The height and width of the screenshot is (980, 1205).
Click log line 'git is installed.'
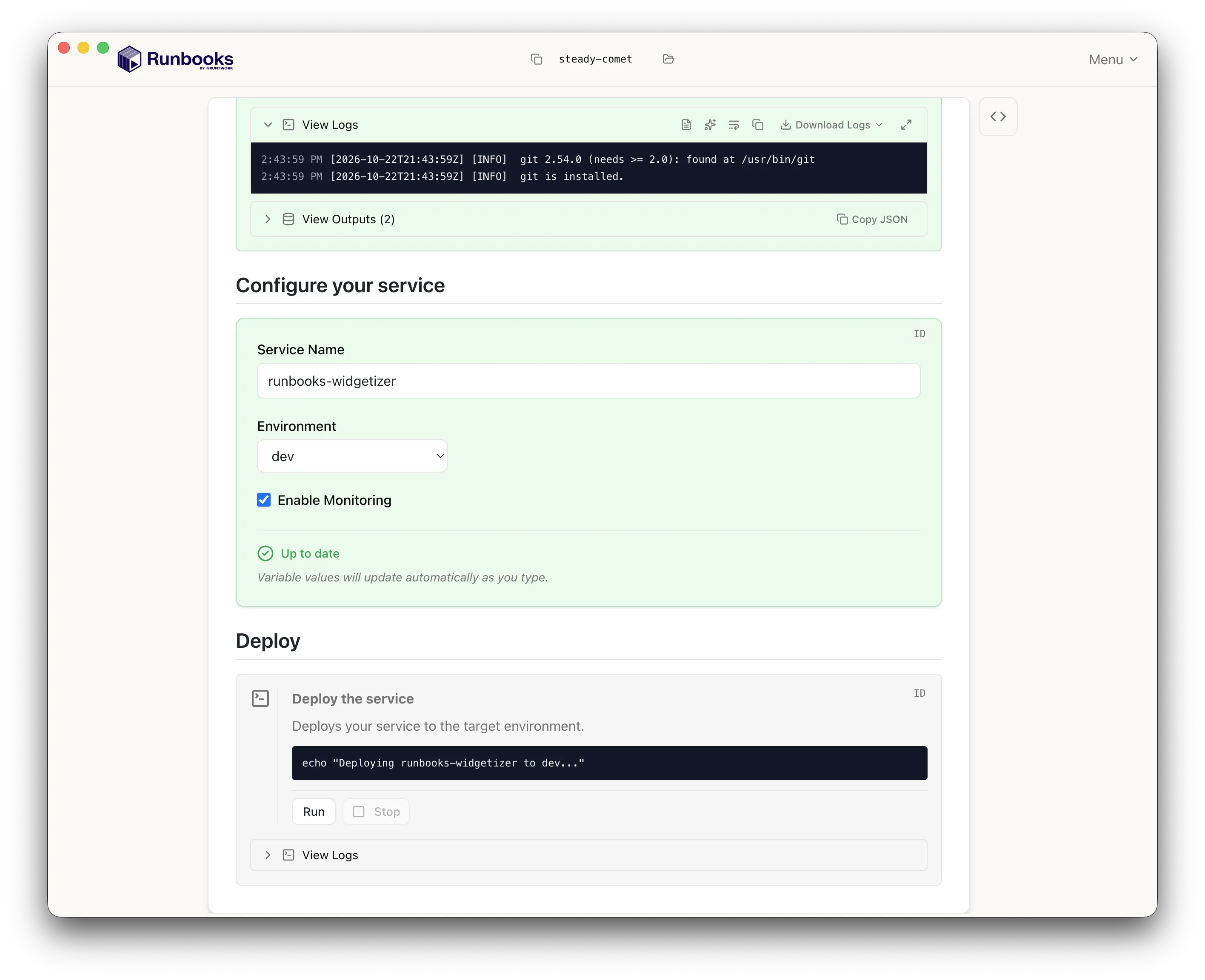[x=571, y=177]
